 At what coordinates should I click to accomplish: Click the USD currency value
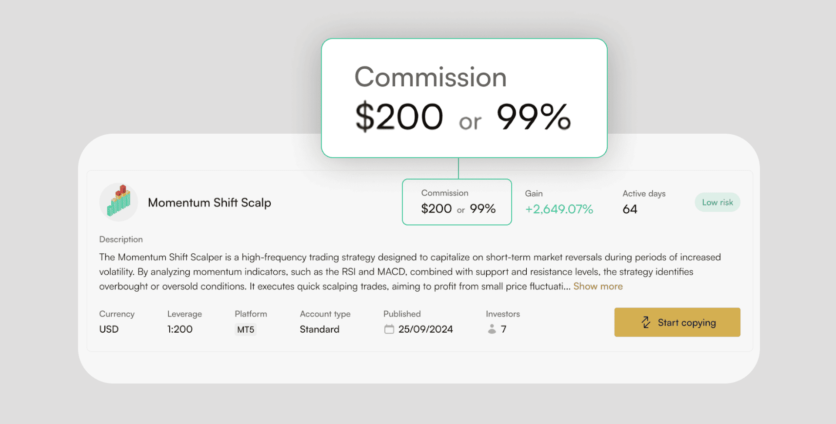click(109, 329)
